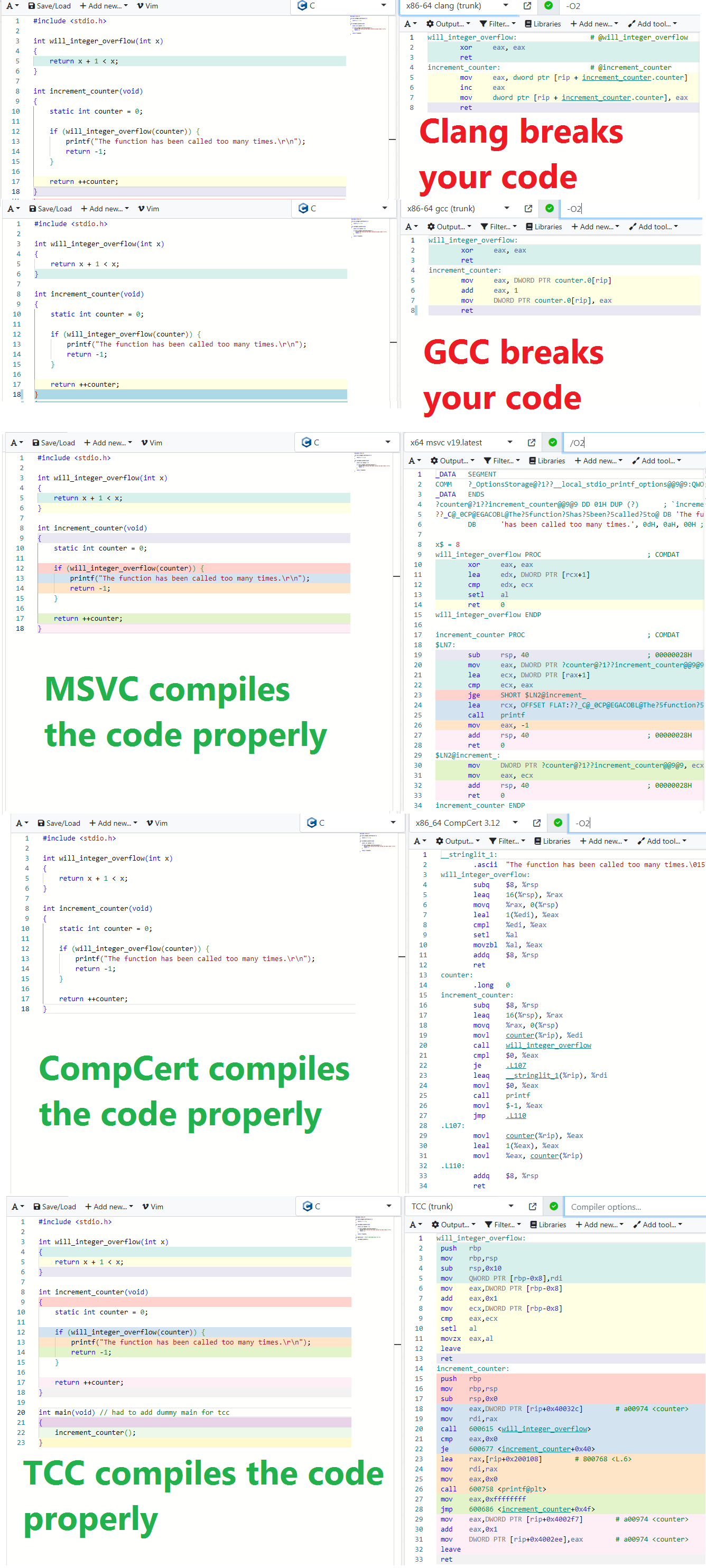Open Save/Load in the TCC editor
Image resolution: width=706 pixels, height=1568 pixels.
pos(55,1207)
